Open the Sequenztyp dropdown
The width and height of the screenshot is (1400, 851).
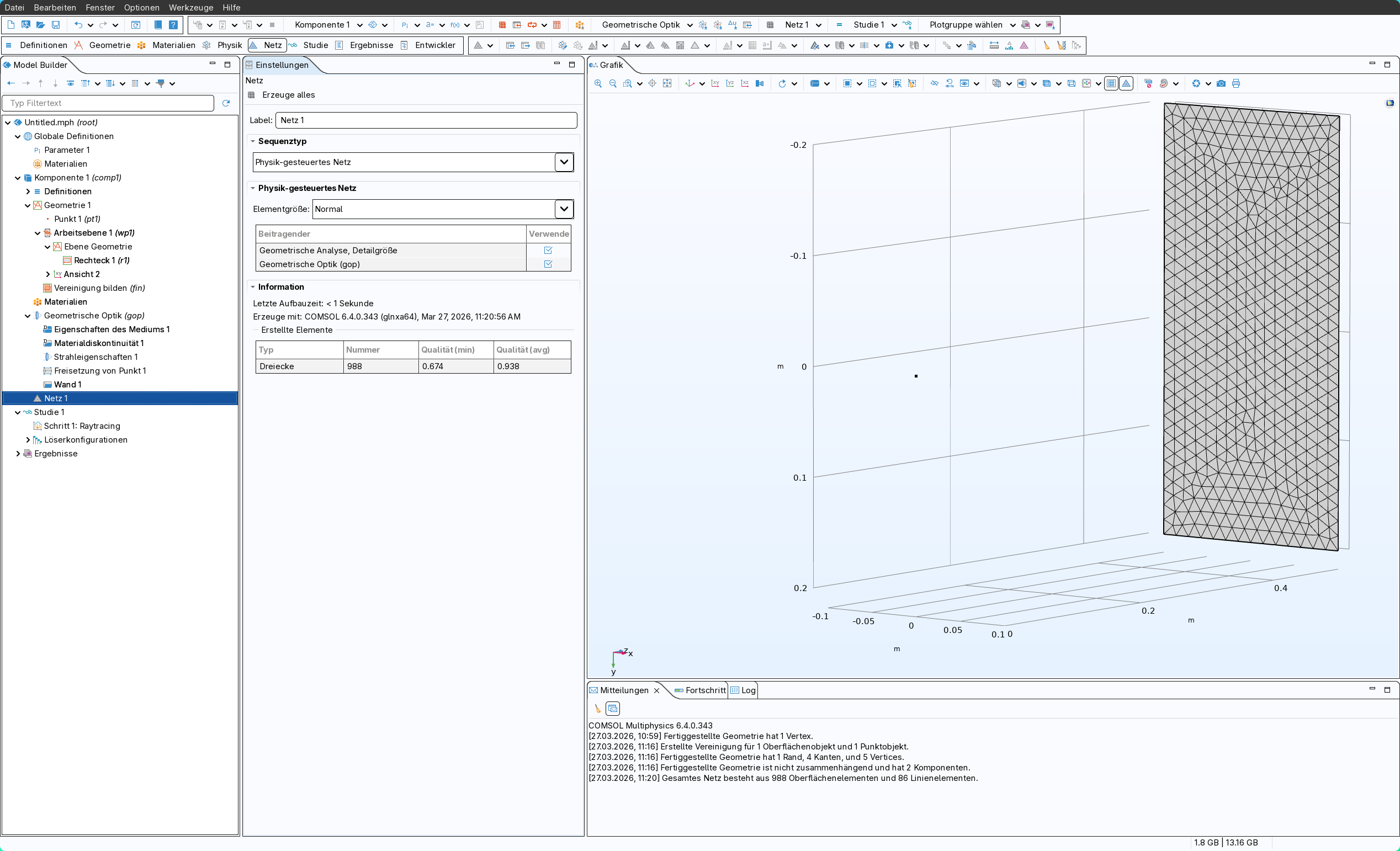tap(563, 162)
